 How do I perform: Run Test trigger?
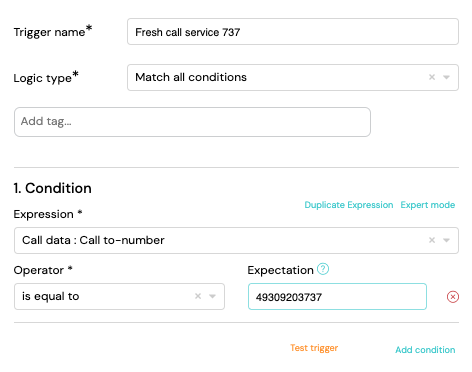pos(314,348)
